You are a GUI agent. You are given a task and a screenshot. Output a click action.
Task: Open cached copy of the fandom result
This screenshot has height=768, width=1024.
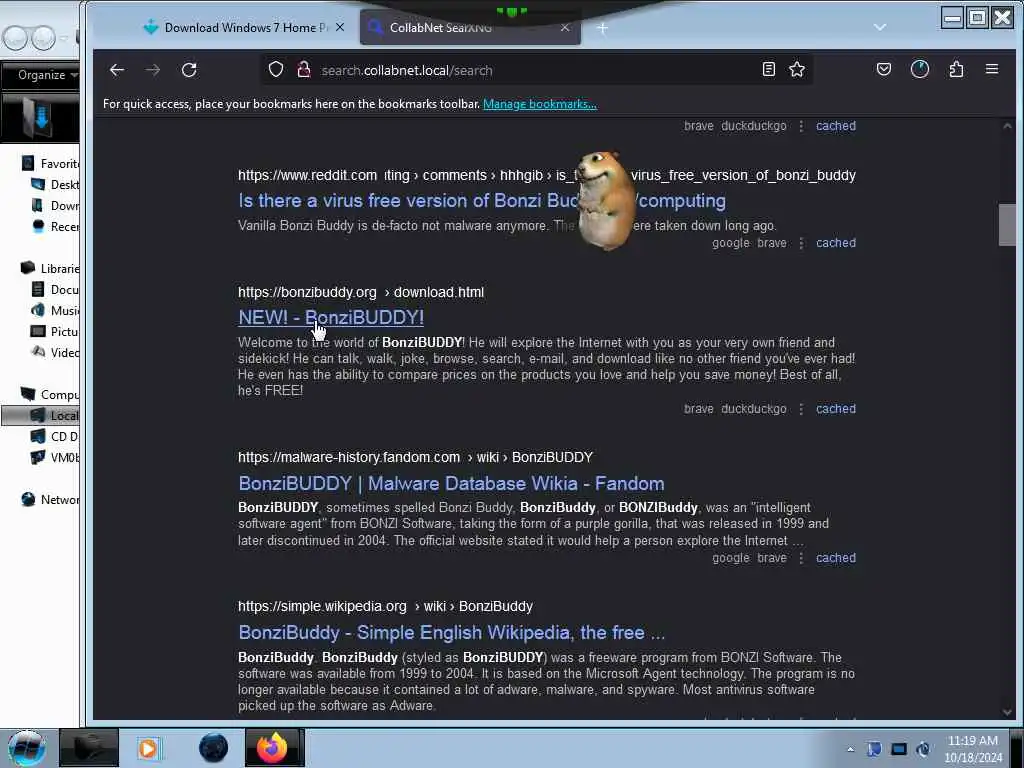pos(835,558)
